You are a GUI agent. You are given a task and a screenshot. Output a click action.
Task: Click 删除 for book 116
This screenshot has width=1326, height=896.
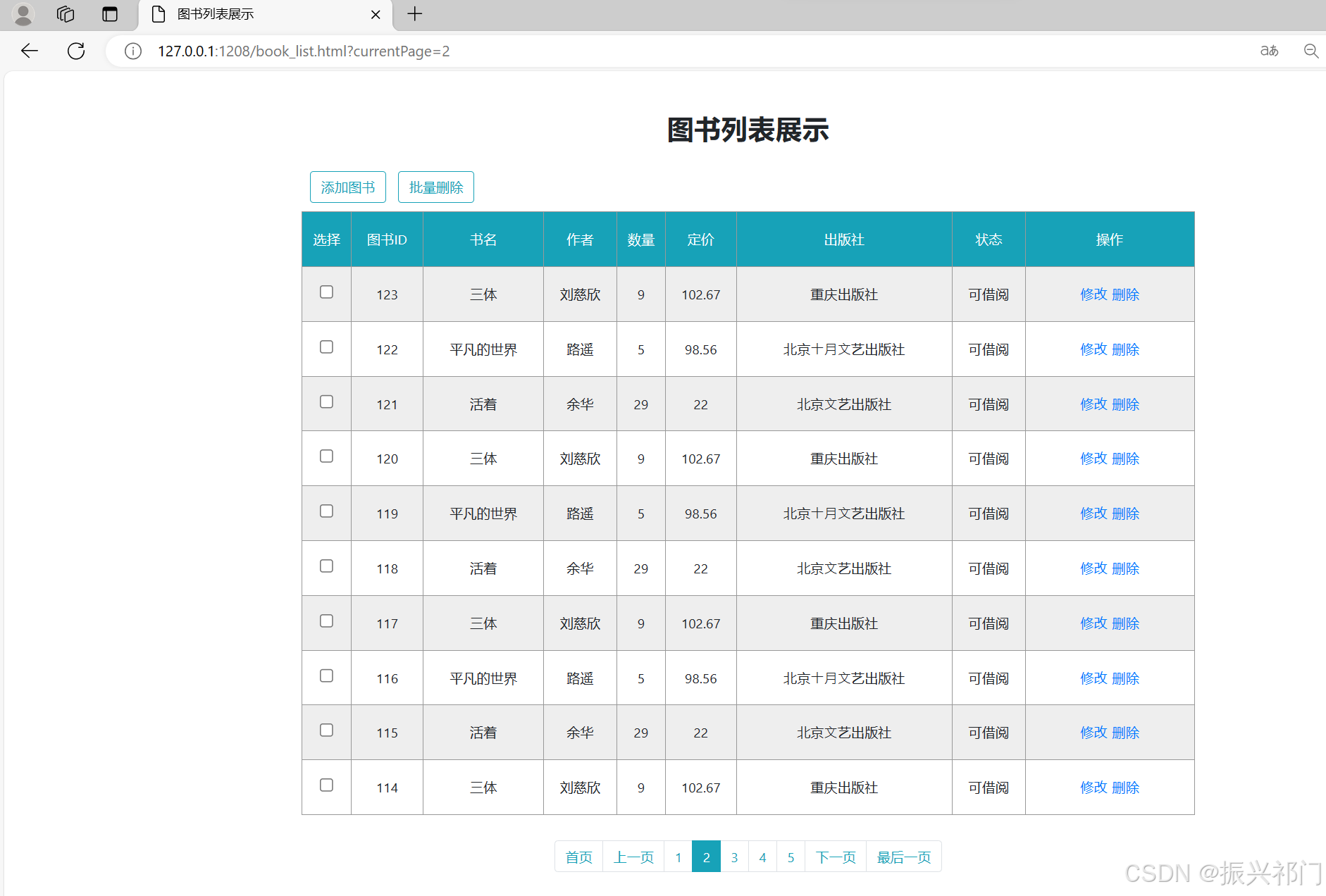[x=1126, y=678]
